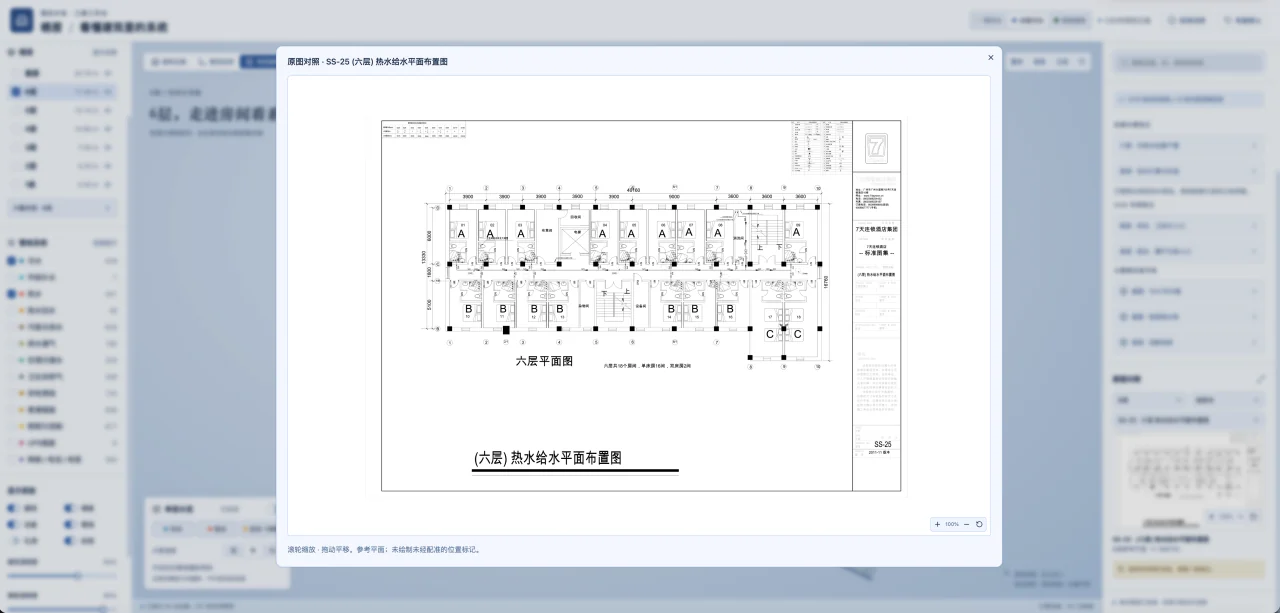The image size is (1280, 613).
Task: Click the underlined (六层) 热水给水平面布置图 drawing caption
Action: coord(548,458)
